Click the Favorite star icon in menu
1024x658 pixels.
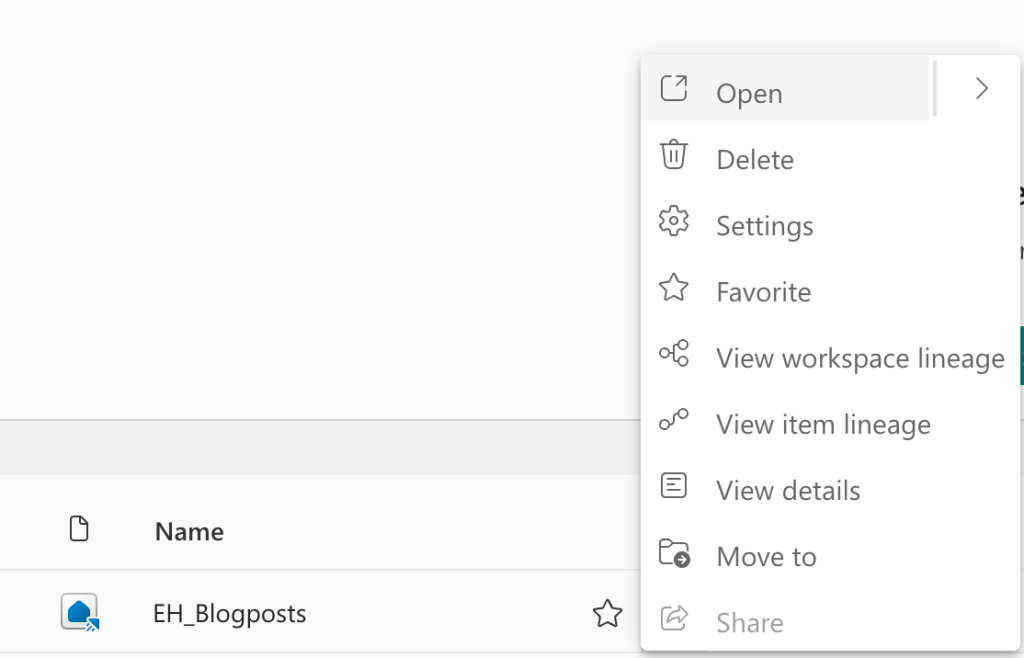[674, 289]
